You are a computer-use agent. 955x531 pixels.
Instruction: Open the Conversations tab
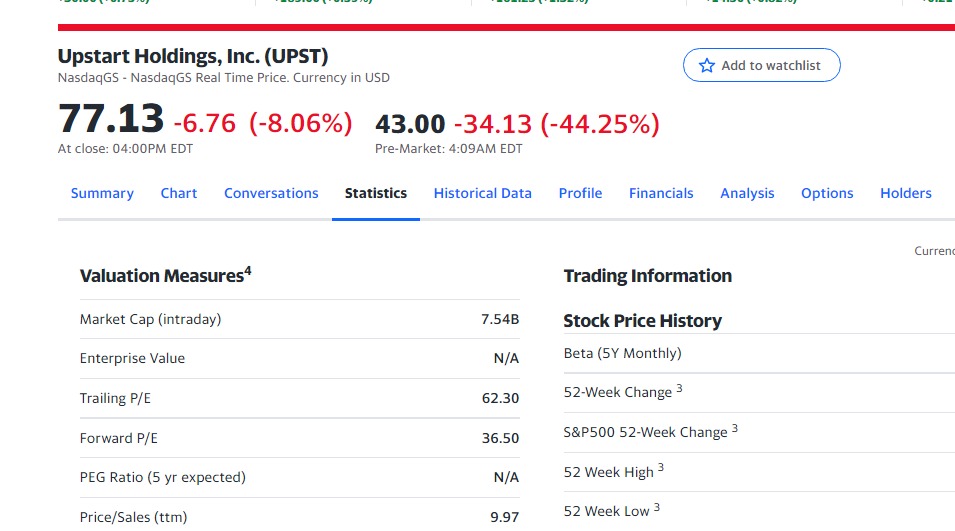point(271,193)
